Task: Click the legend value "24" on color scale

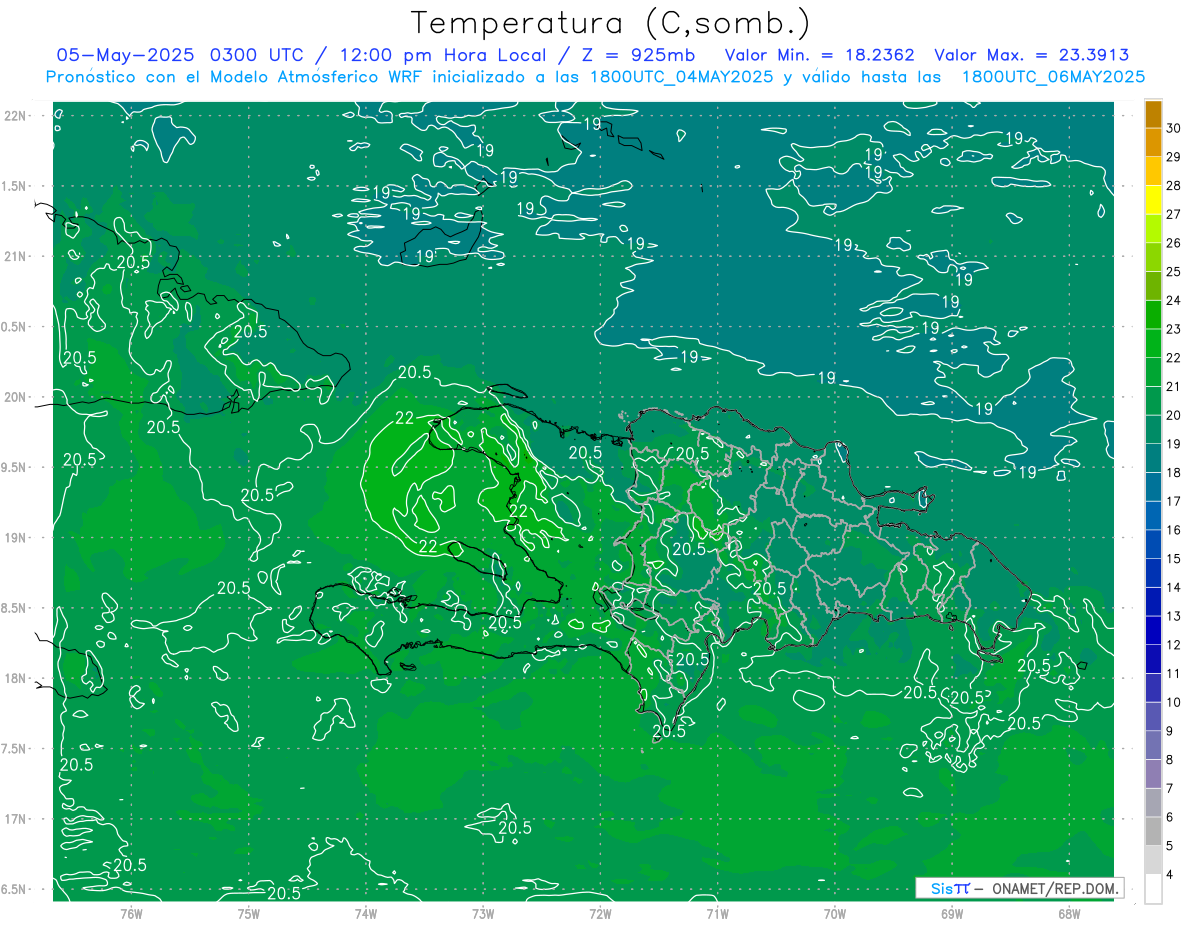Action: 1174,300
